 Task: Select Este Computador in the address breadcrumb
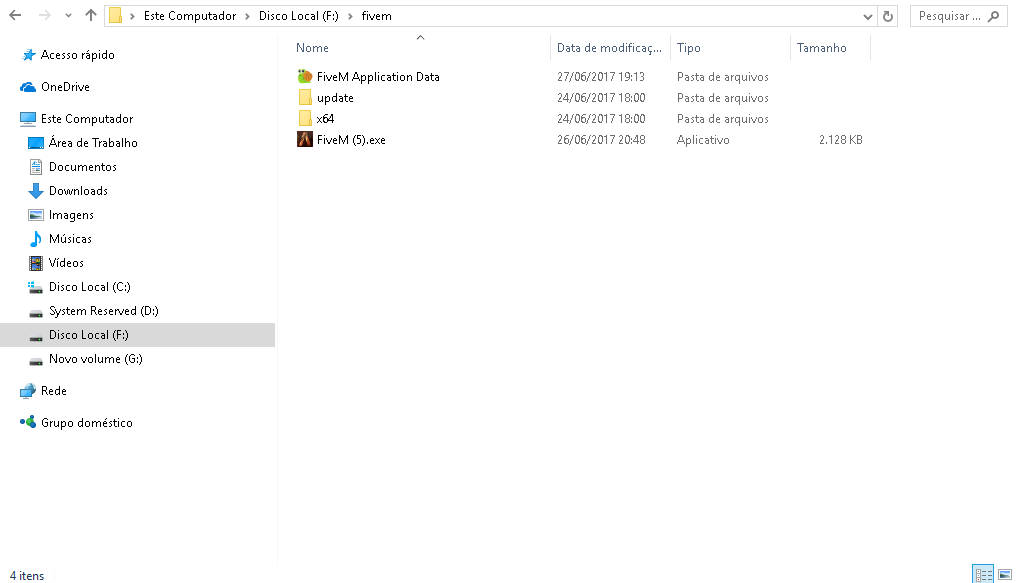189,16
